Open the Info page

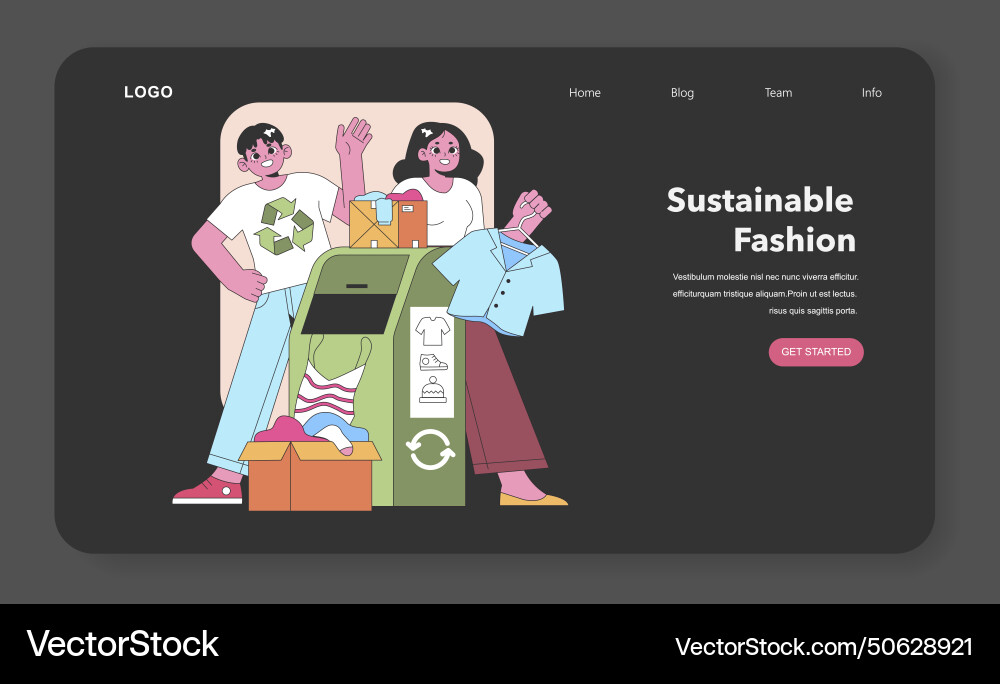tap(871, 92)
